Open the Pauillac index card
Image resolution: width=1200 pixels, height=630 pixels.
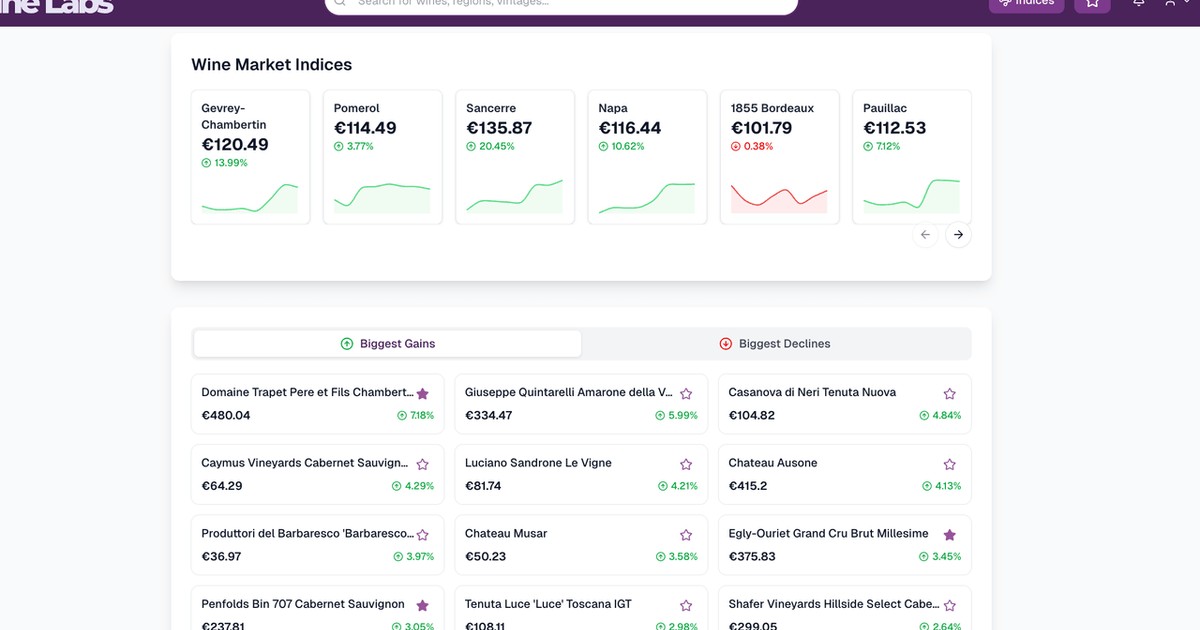tap(911, 156)
